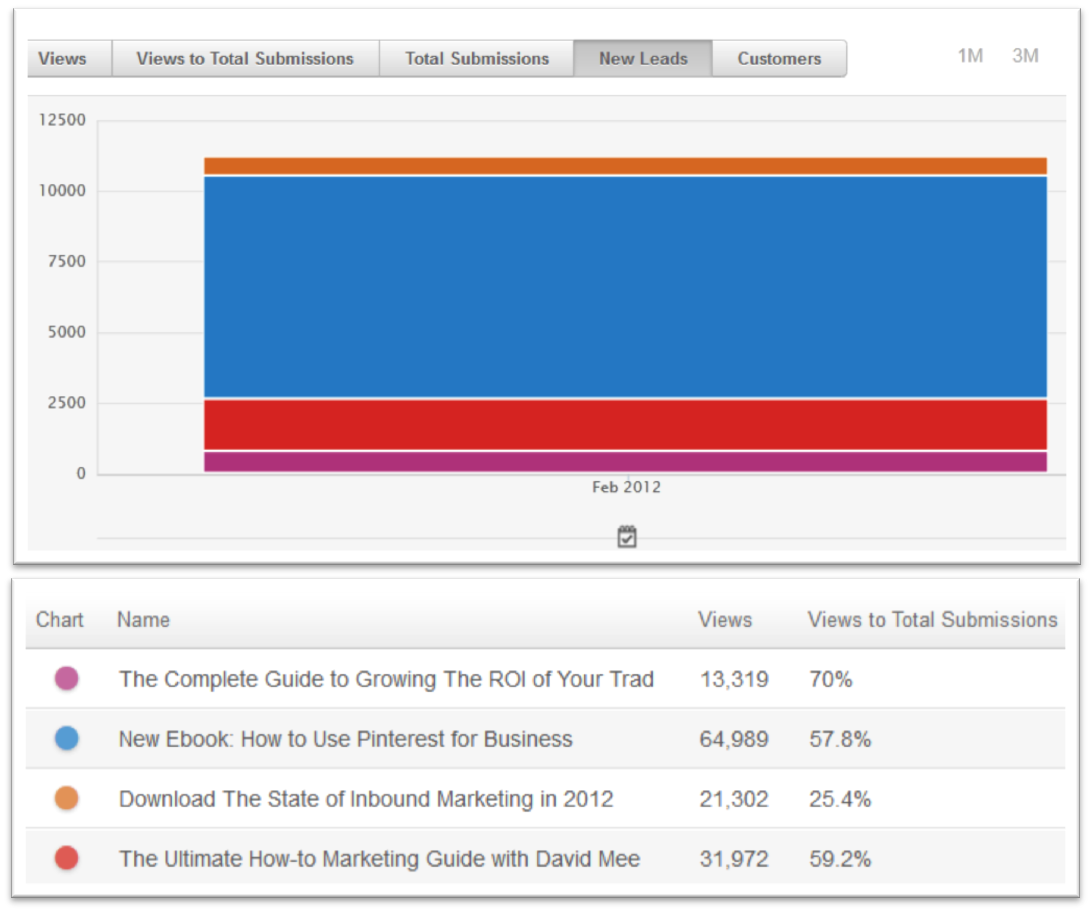Switch to the Views tab

click(62, 59)
